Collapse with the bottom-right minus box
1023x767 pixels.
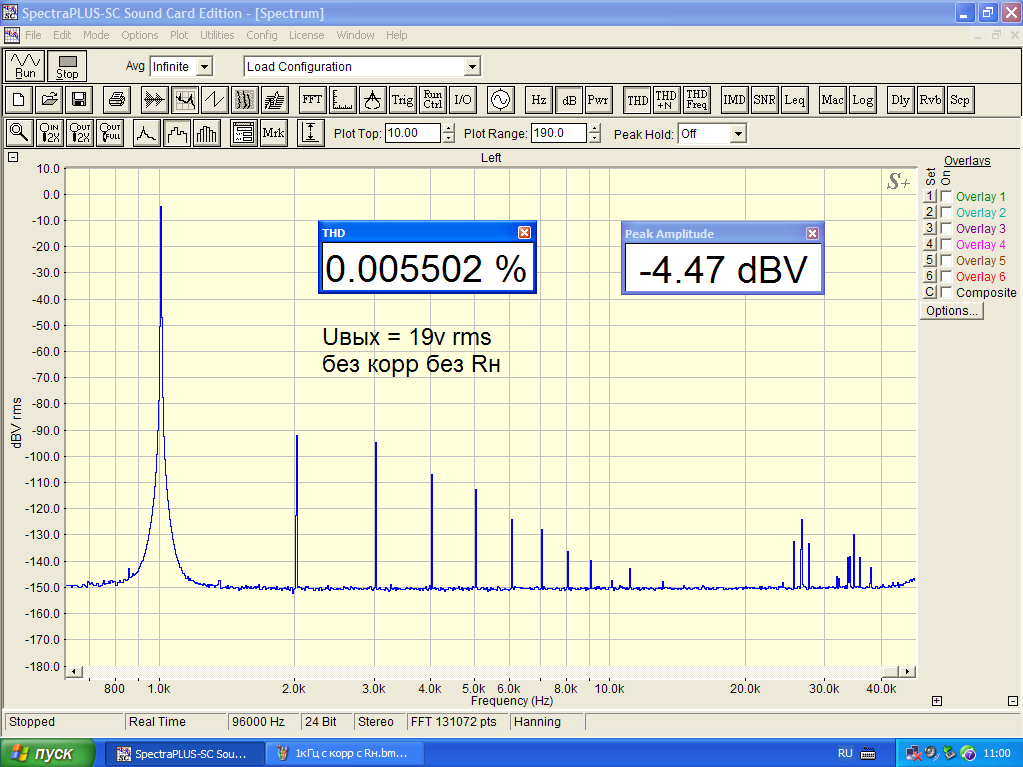tap(1013, 701)
